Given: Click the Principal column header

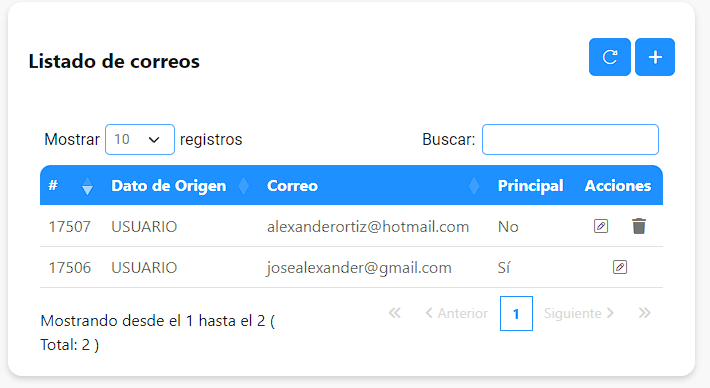Looking at the screenshot, I should click(x=530, y=186).
